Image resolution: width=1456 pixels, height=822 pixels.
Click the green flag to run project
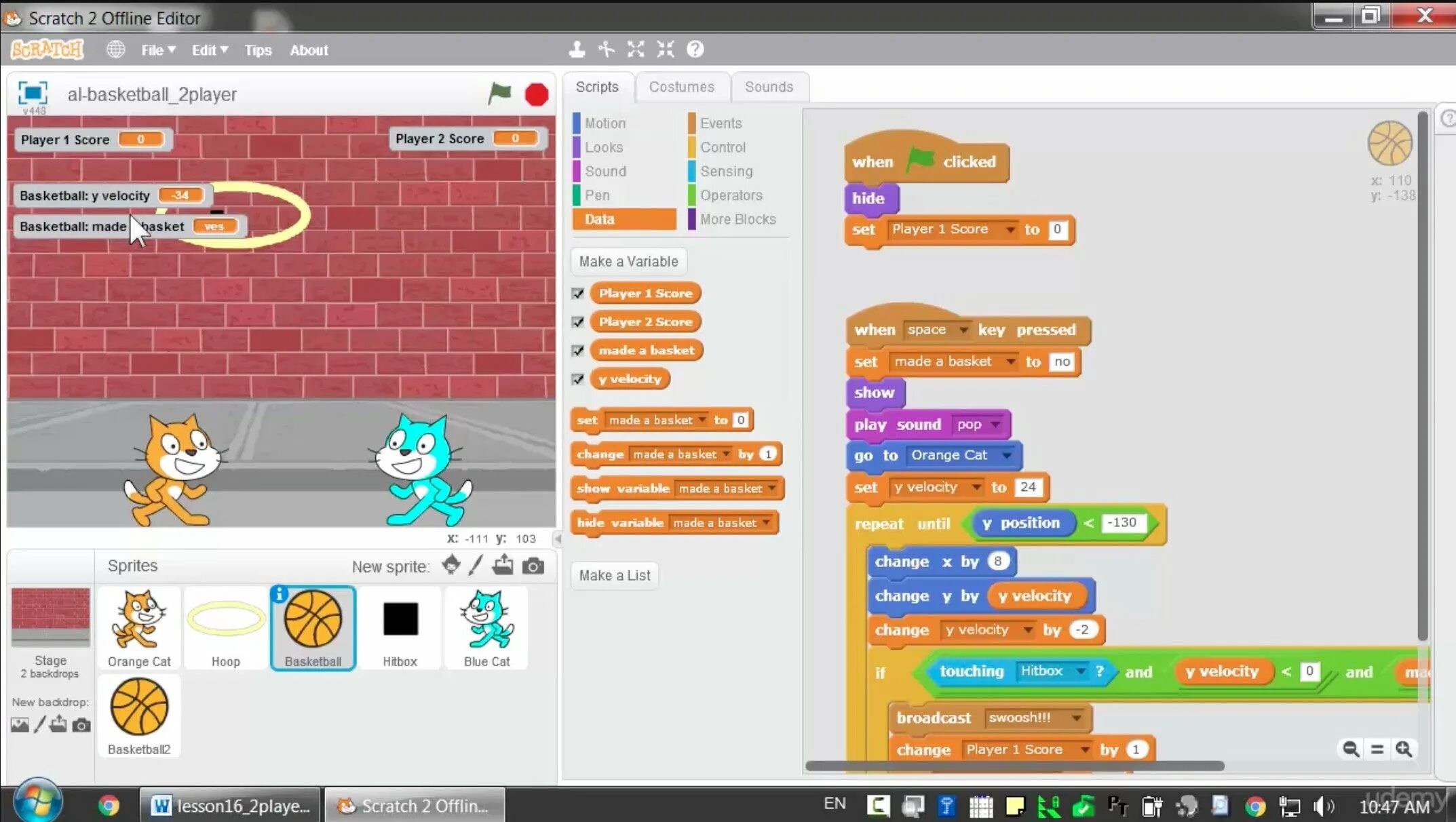[499, 93]
